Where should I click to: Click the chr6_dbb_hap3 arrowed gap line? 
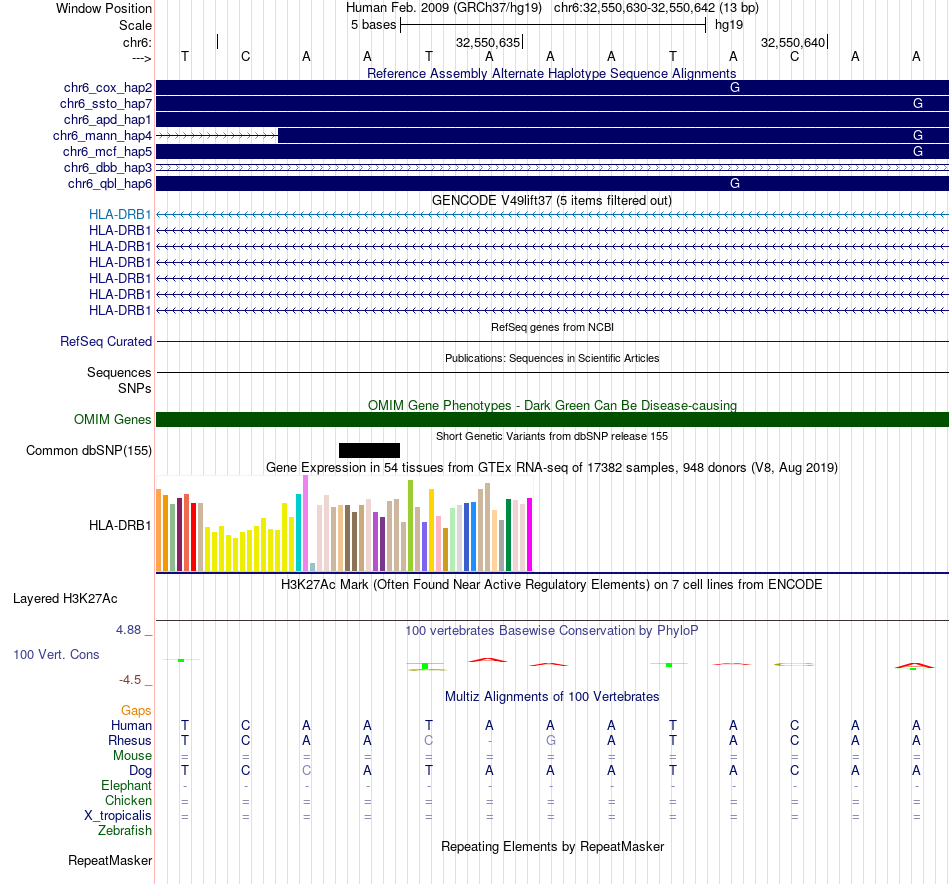[x=553, y=167]
